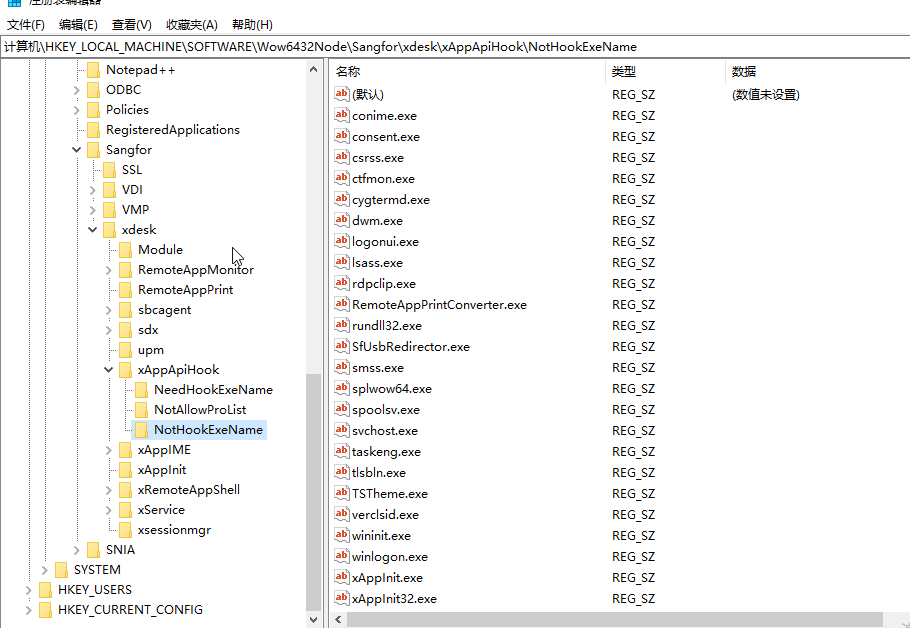Image resolution: width=910 pixels, height=628 pixels.
Task: Click the ab icon next to xAppInit.exe
Action: coord(343,577)
